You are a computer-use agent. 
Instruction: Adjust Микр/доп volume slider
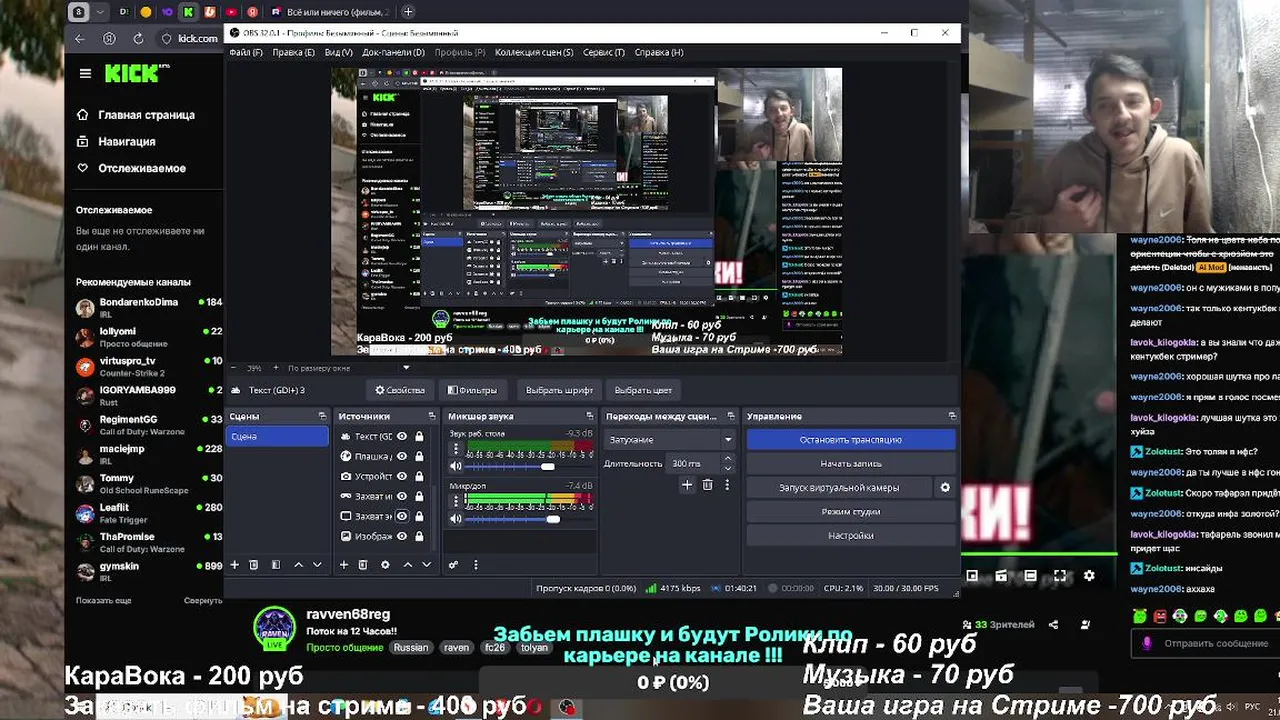(553, 519)
